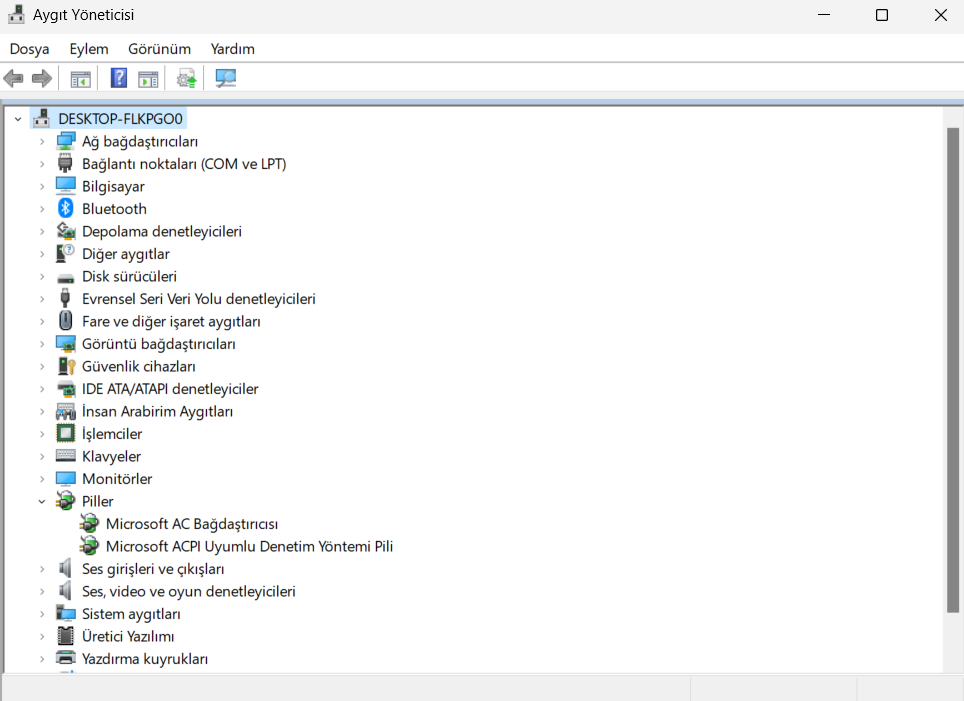Viewport: 964px width, 701px height.
Task: Select the Üretici Yazılımı label
Action: [x=128, y=636]
